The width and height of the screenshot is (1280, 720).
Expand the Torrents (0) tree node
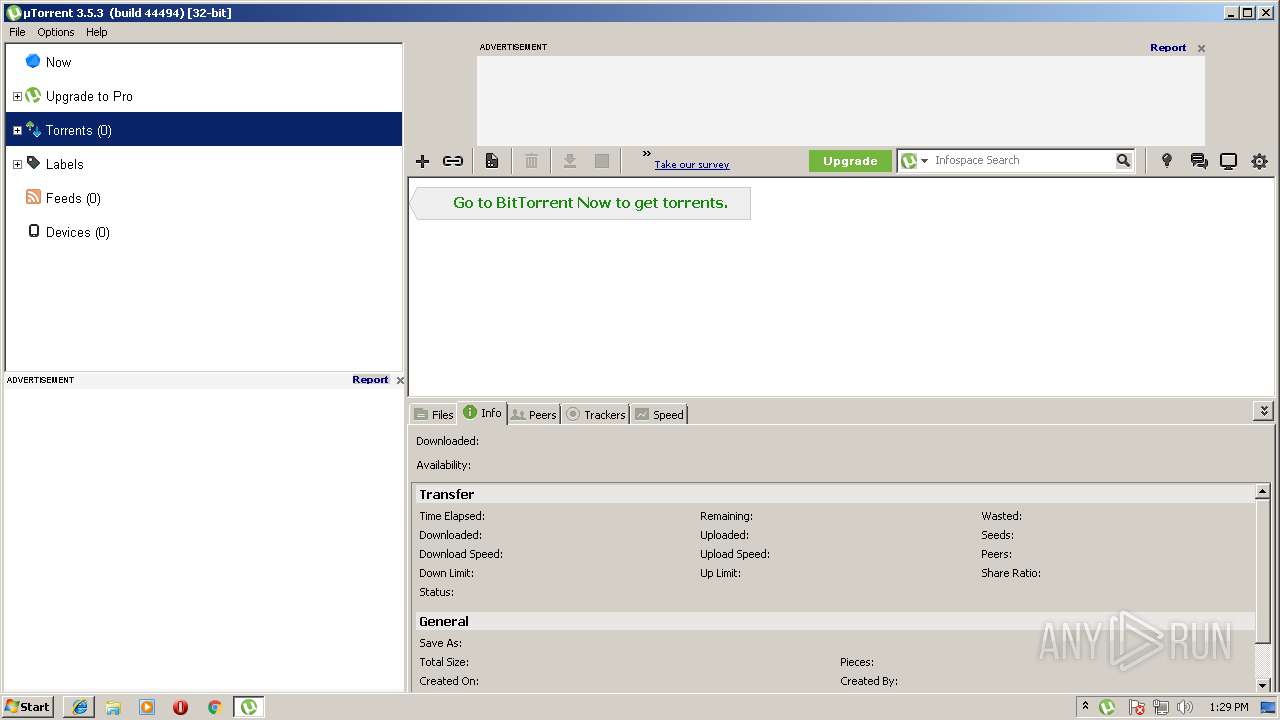coord(17,131)
